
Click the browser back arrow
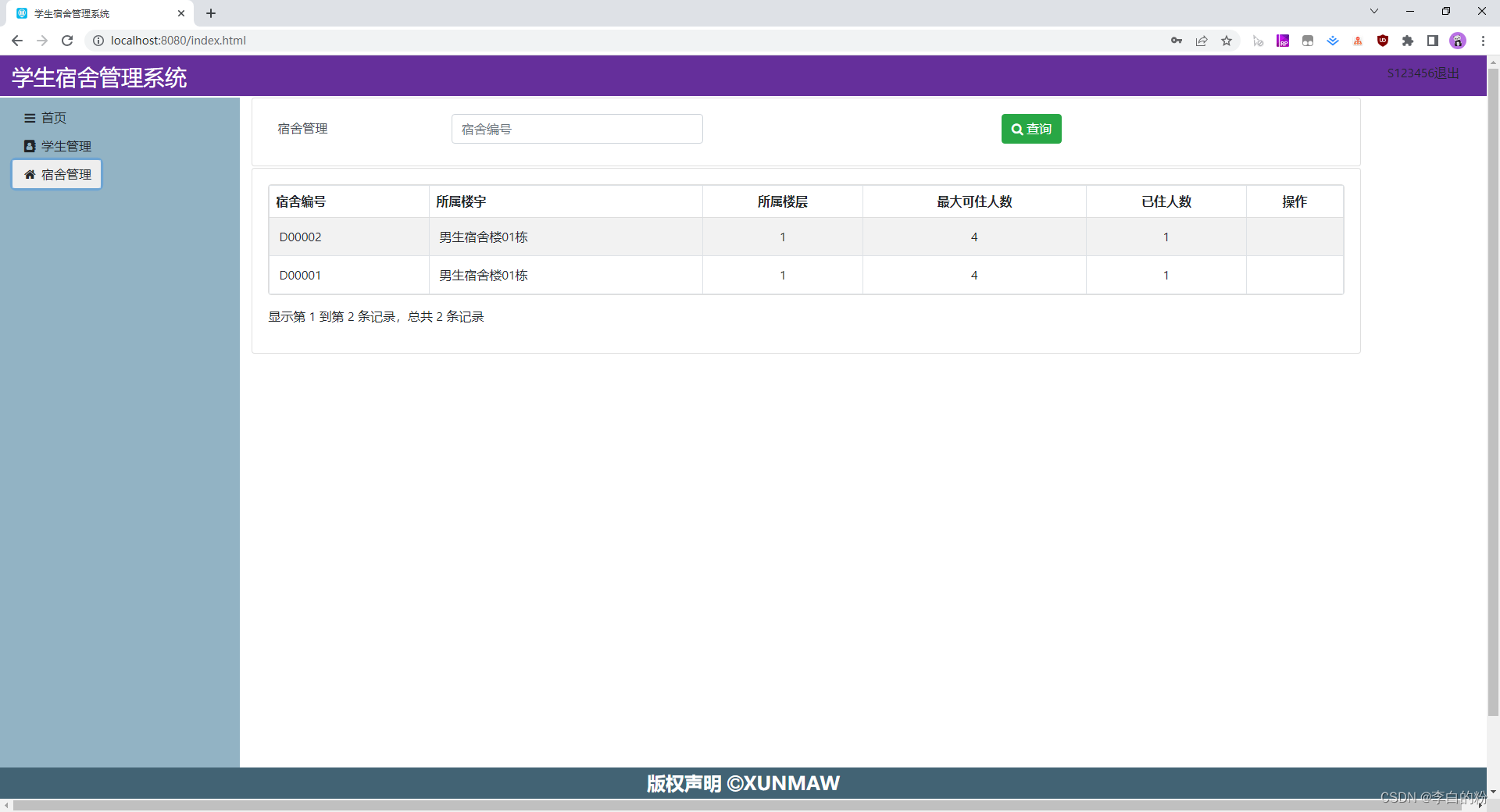tap(17, 41)
